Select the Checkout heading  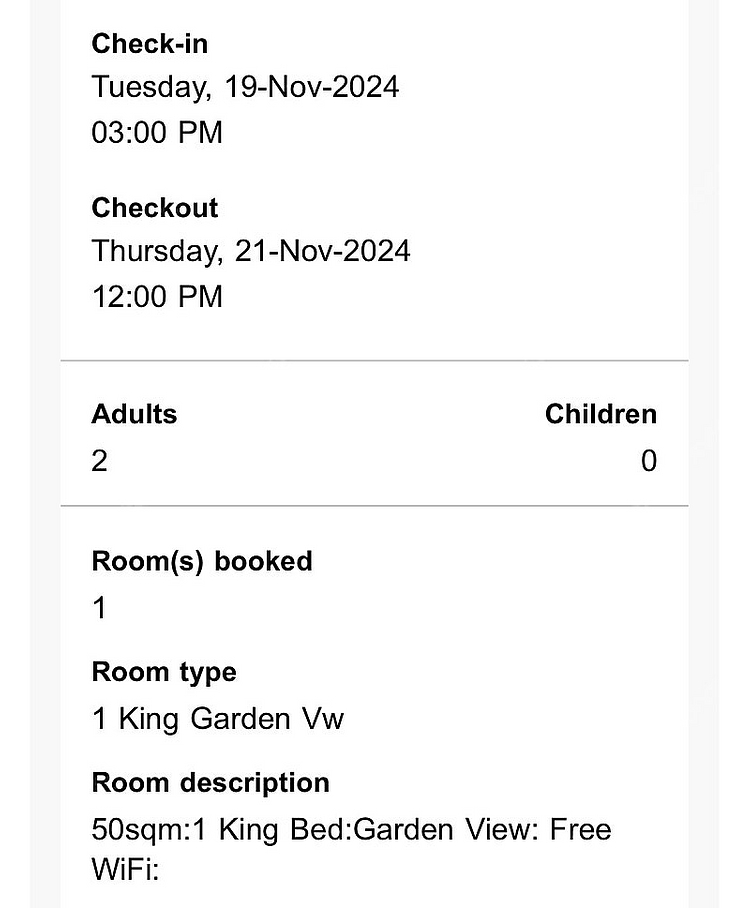pyautogui.click(x=155, y=208)
